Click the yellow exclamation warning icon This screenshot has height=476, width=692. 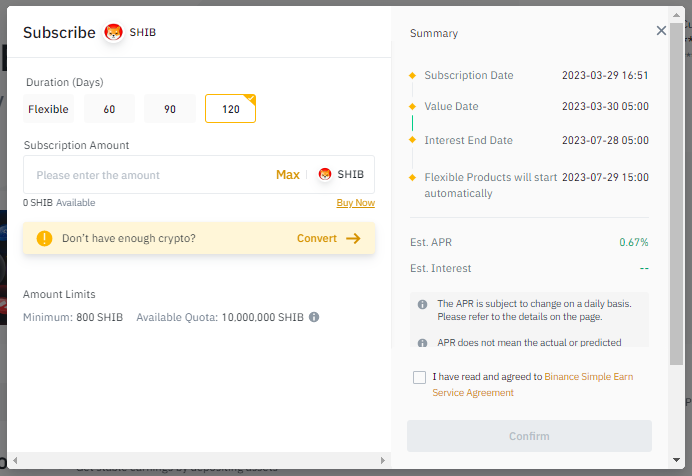(44, 238)
